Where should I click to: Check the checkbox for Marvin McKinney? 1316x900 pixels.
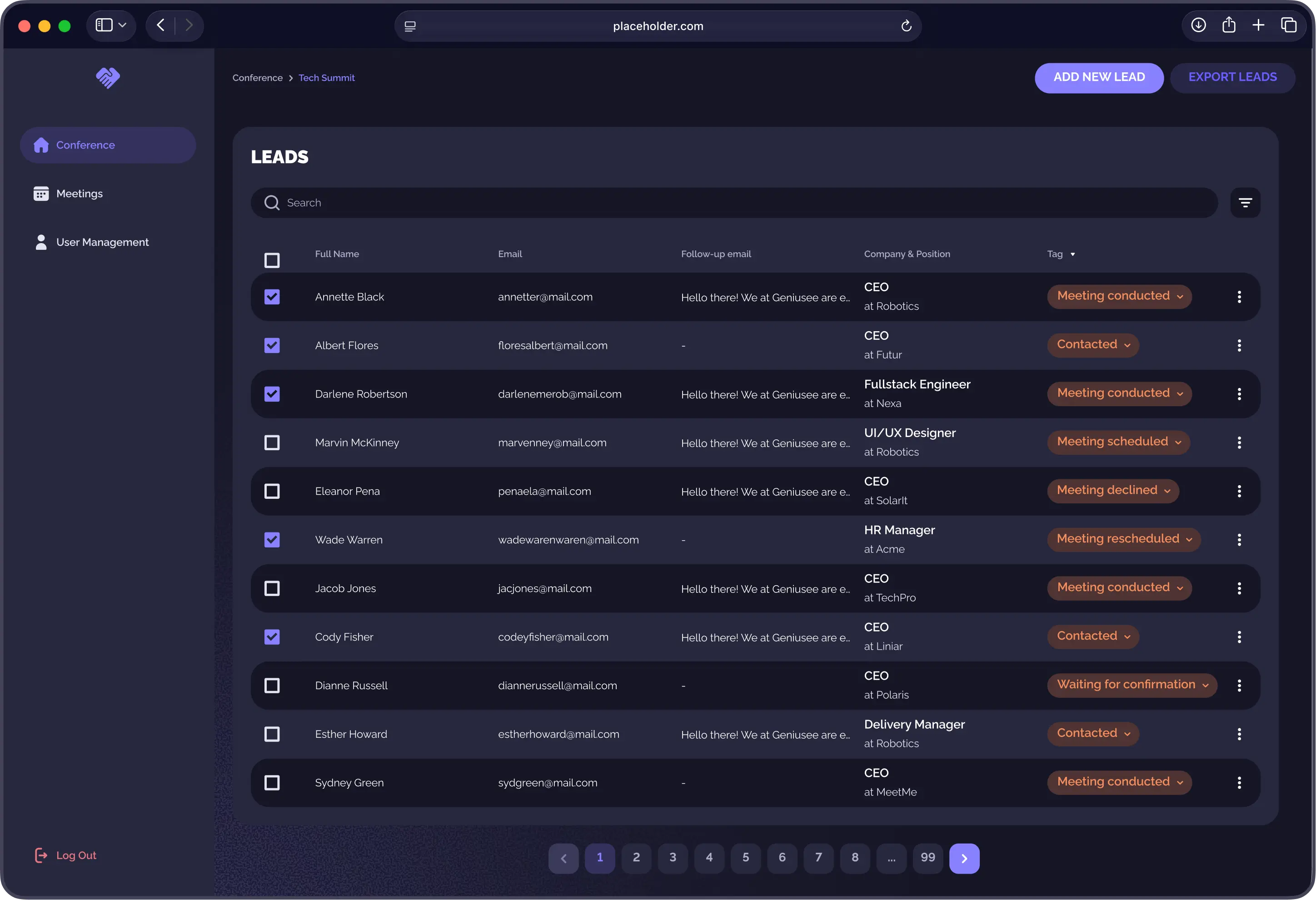[272, 442]
